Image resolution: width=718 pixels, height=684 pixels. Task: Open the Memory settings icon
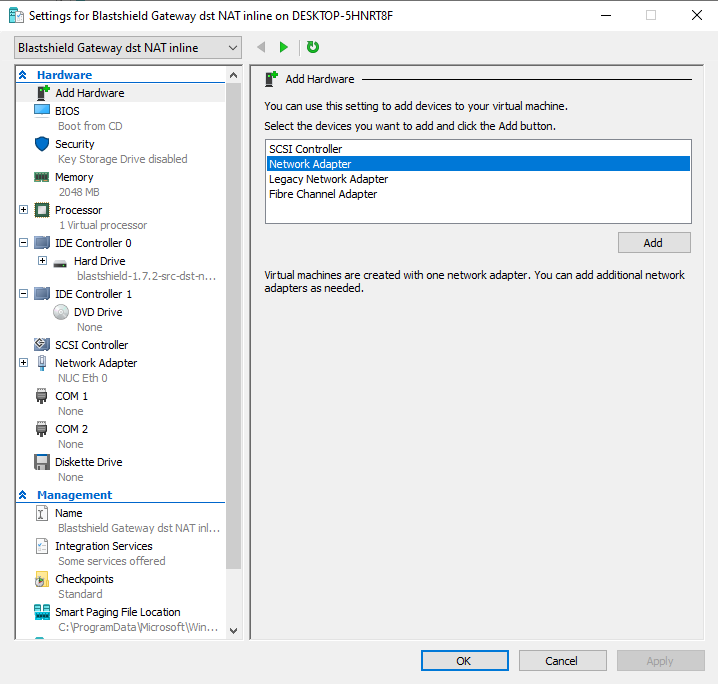pyautogui.click(x=42, y=177)
